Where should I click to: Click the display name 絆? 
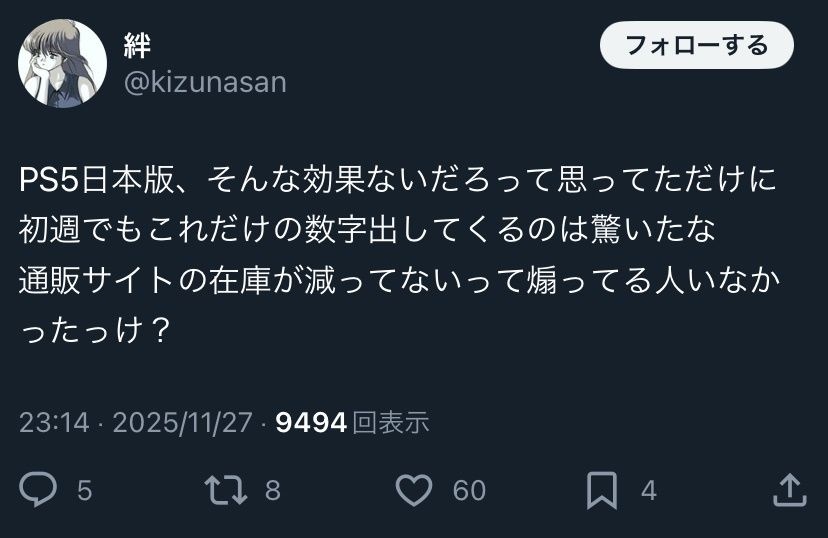tap(137, 43)
